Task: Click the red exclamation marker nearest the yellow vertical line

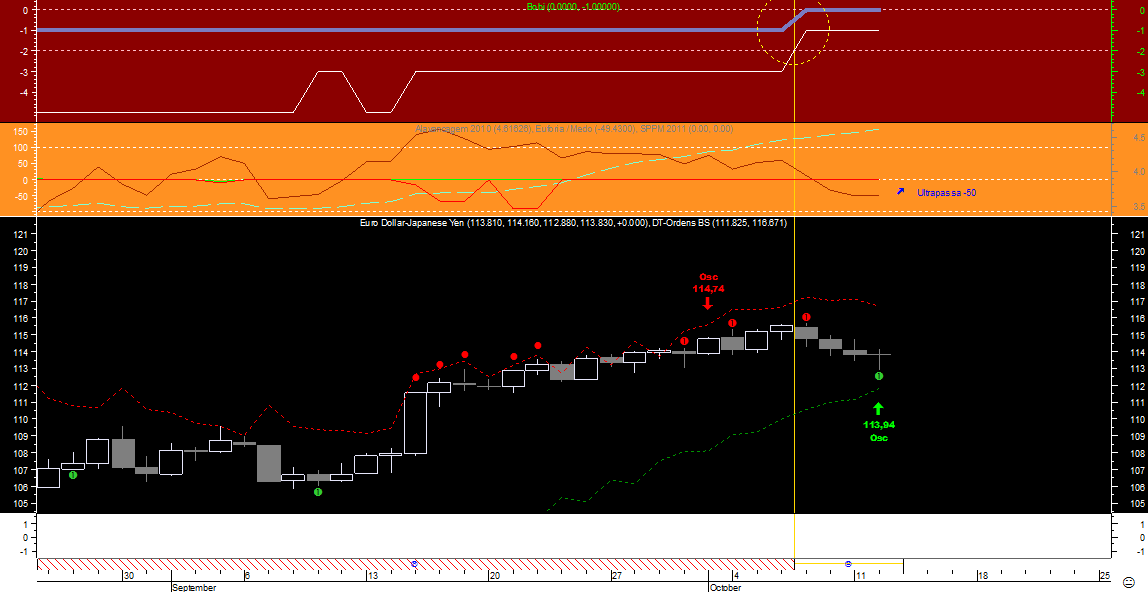Action: [806, 318]
